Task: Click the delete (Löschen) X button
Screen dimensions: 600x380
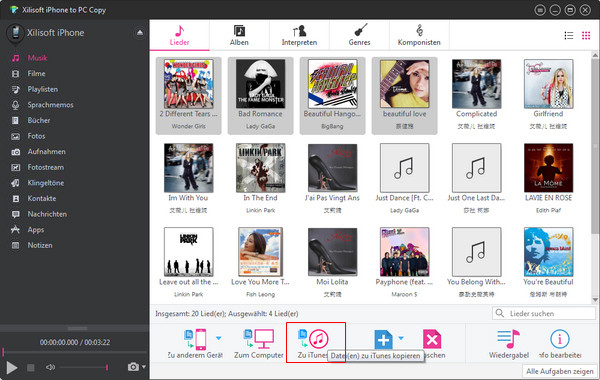Action: pyautogui.click(x=432, y=339)
